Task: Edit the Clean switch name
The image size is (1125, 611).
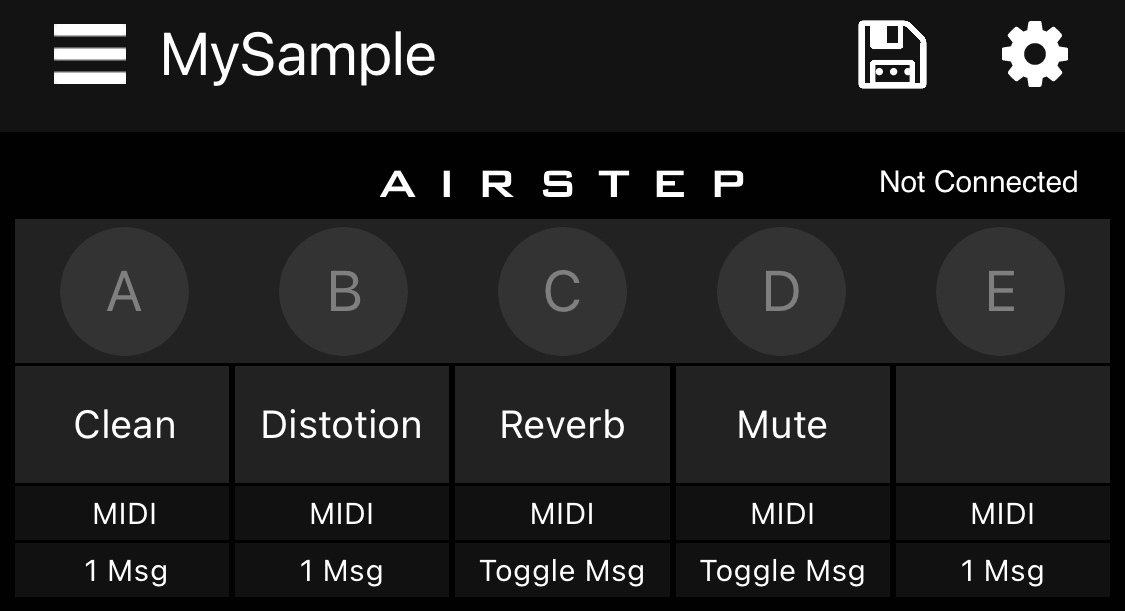Action: (124, 425)
